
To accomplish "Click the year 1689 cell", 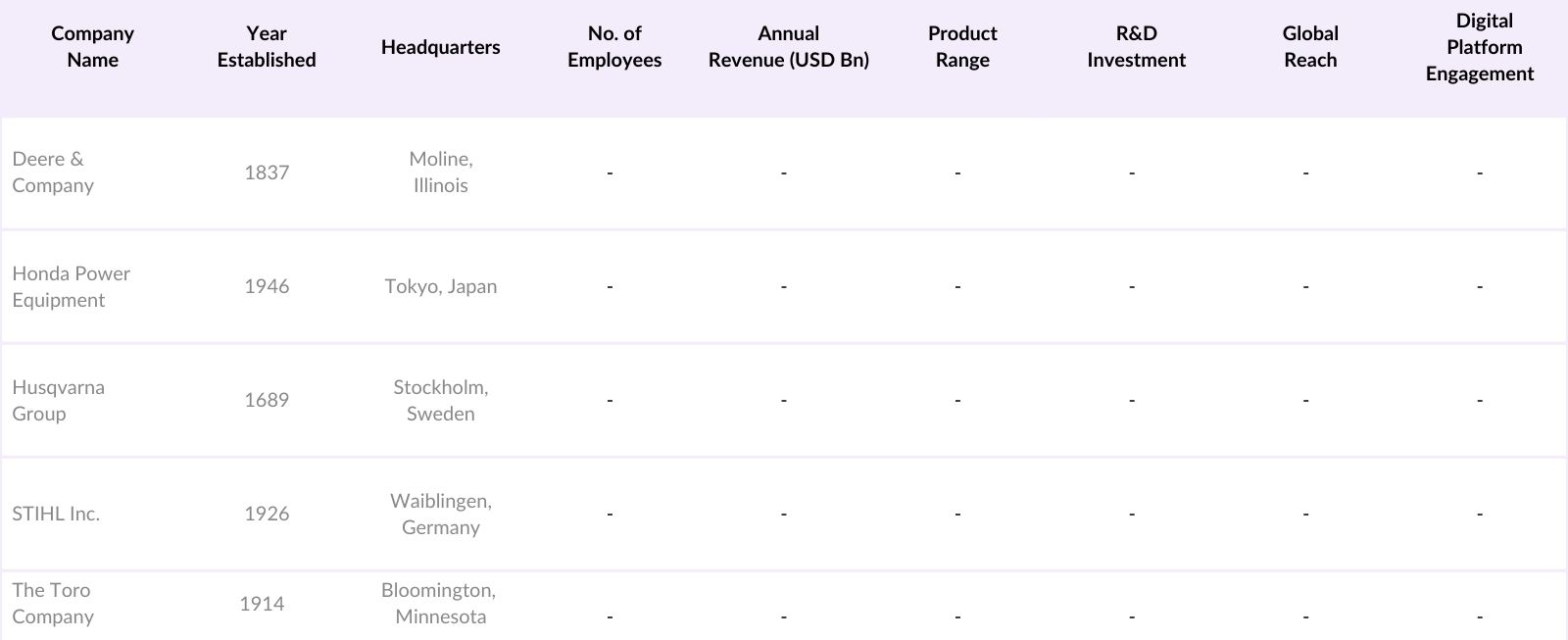I will point(267,400).
